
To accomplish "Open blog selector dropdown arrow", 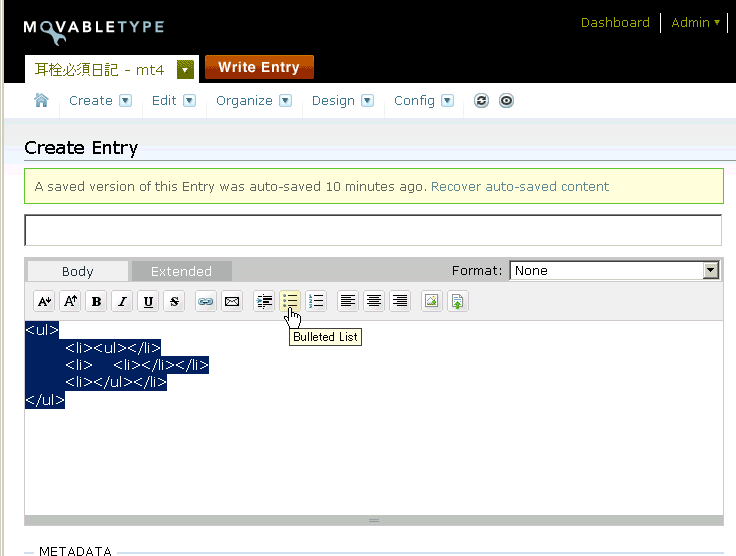I will 185,70.
